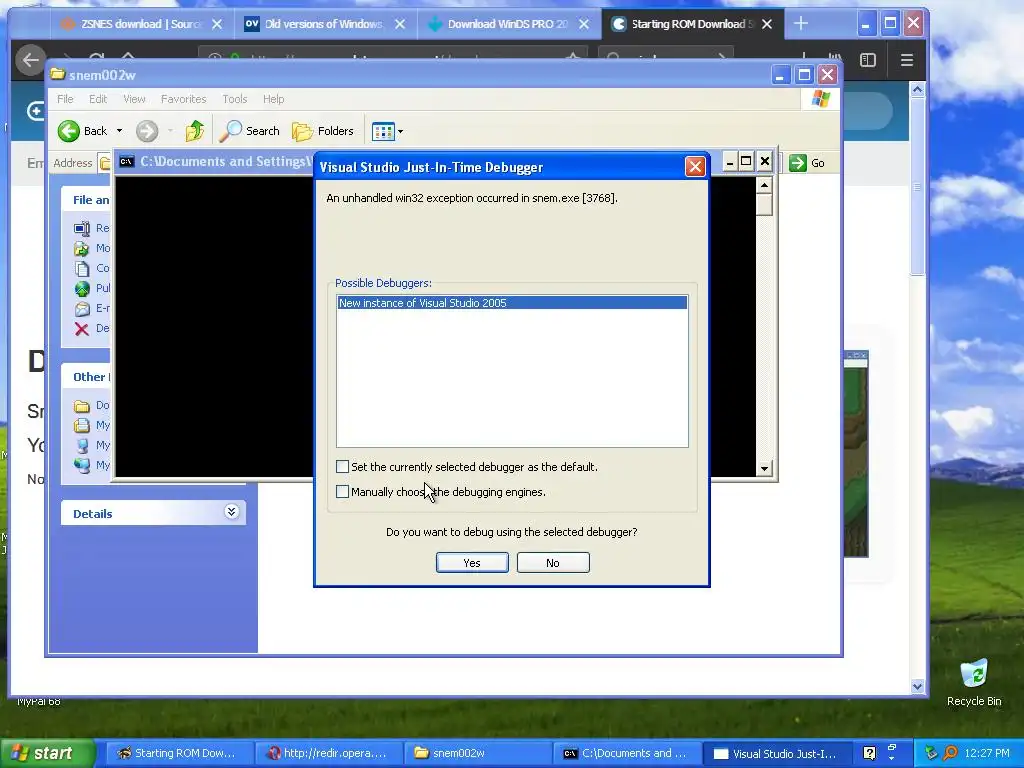Toggle the Folders pane in Explorer
Image resolution: width=1024 pixels, height=768 pixels.
(x=323, y=131)
